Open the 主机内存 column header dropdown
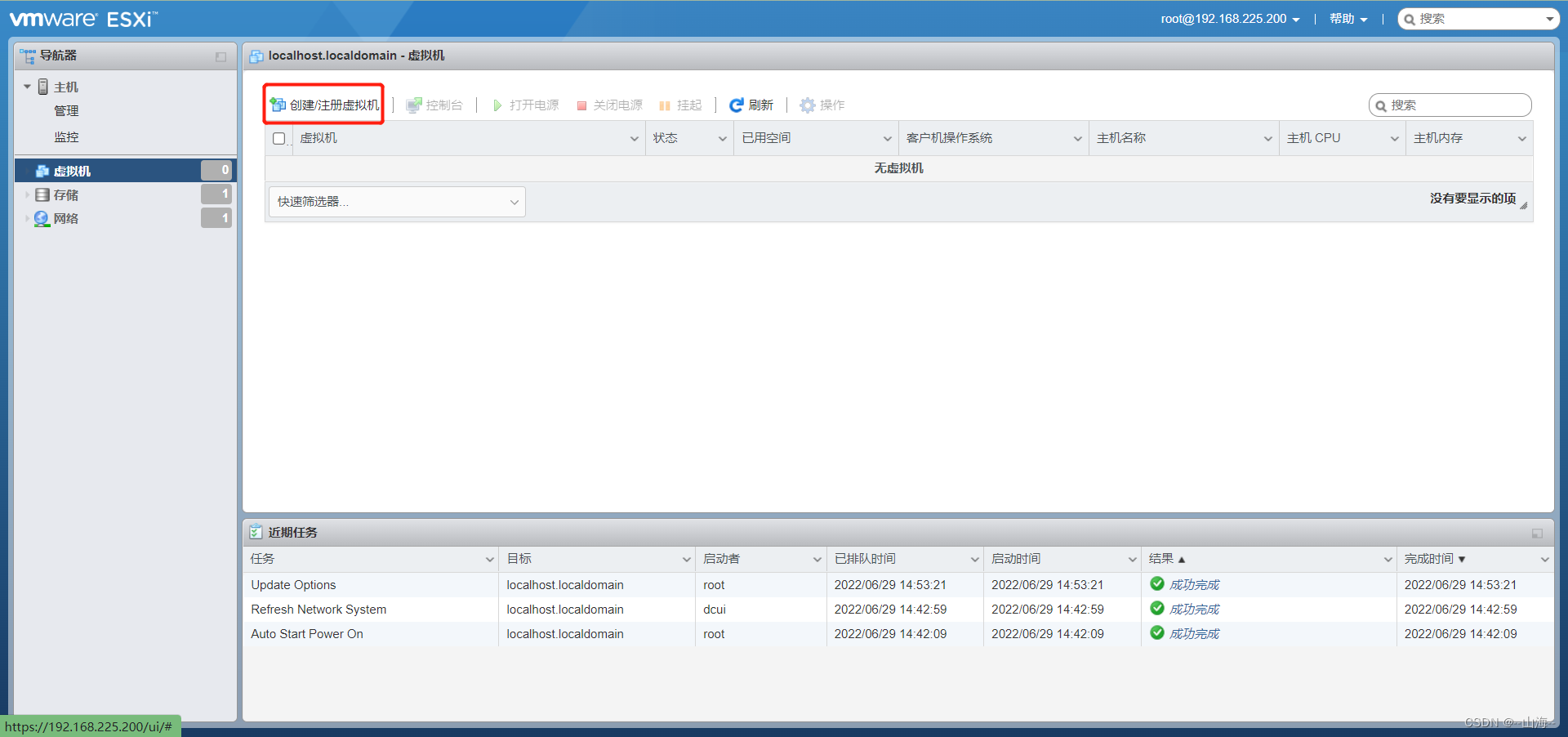 click(1521, 139)
